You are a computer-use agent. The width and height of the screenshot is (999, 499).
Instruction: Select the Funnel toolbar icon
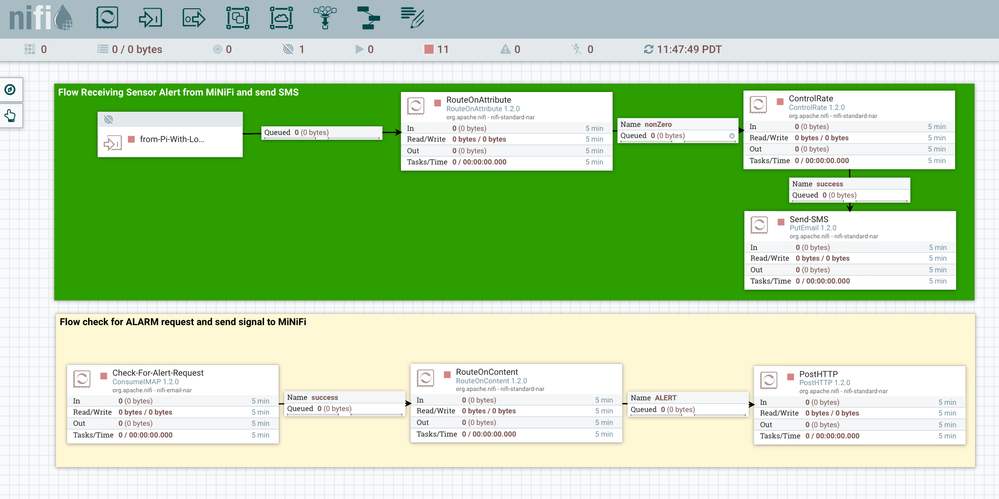click(325, 18)
